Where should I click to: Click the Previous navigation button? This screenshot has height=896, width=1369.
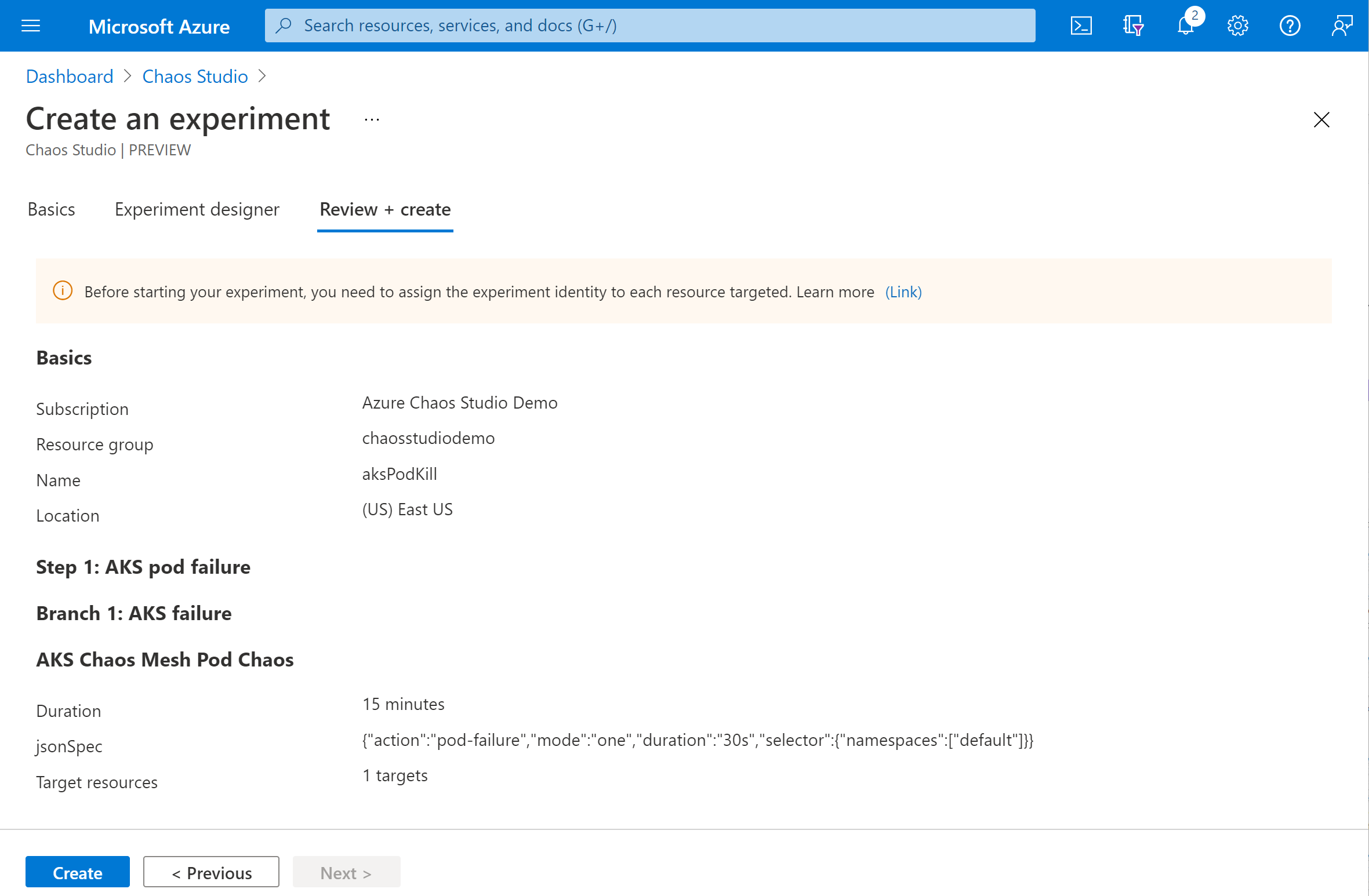click(211, 873)
